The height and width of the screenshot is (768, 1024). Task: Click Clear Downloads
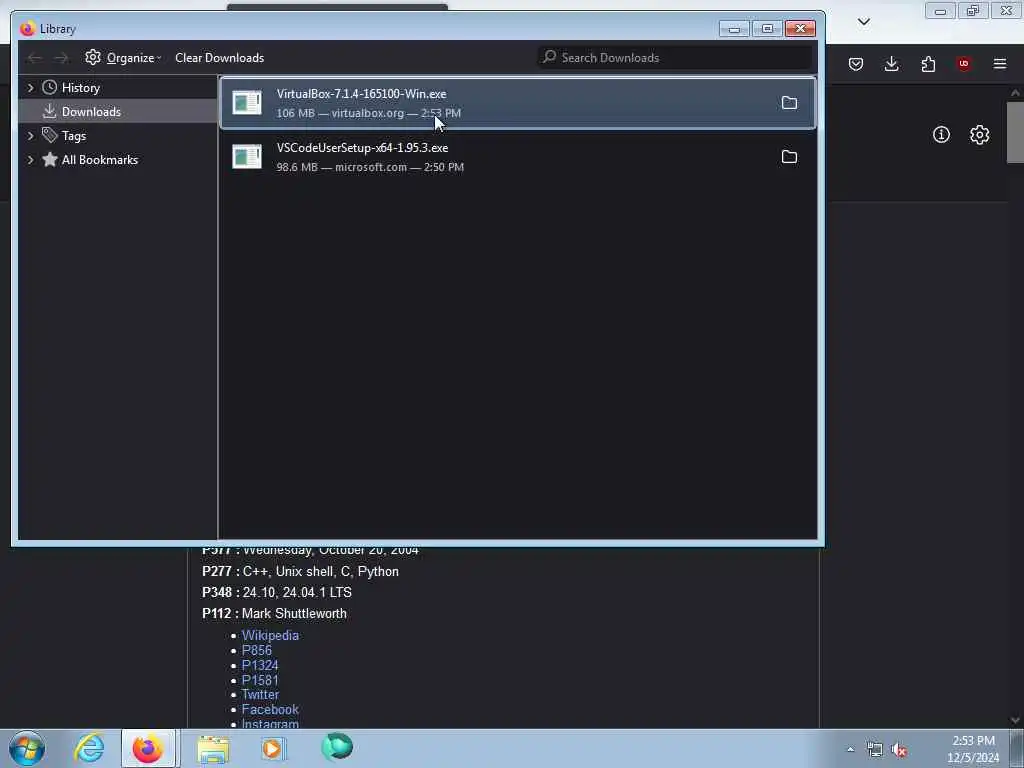coord(219,57)
